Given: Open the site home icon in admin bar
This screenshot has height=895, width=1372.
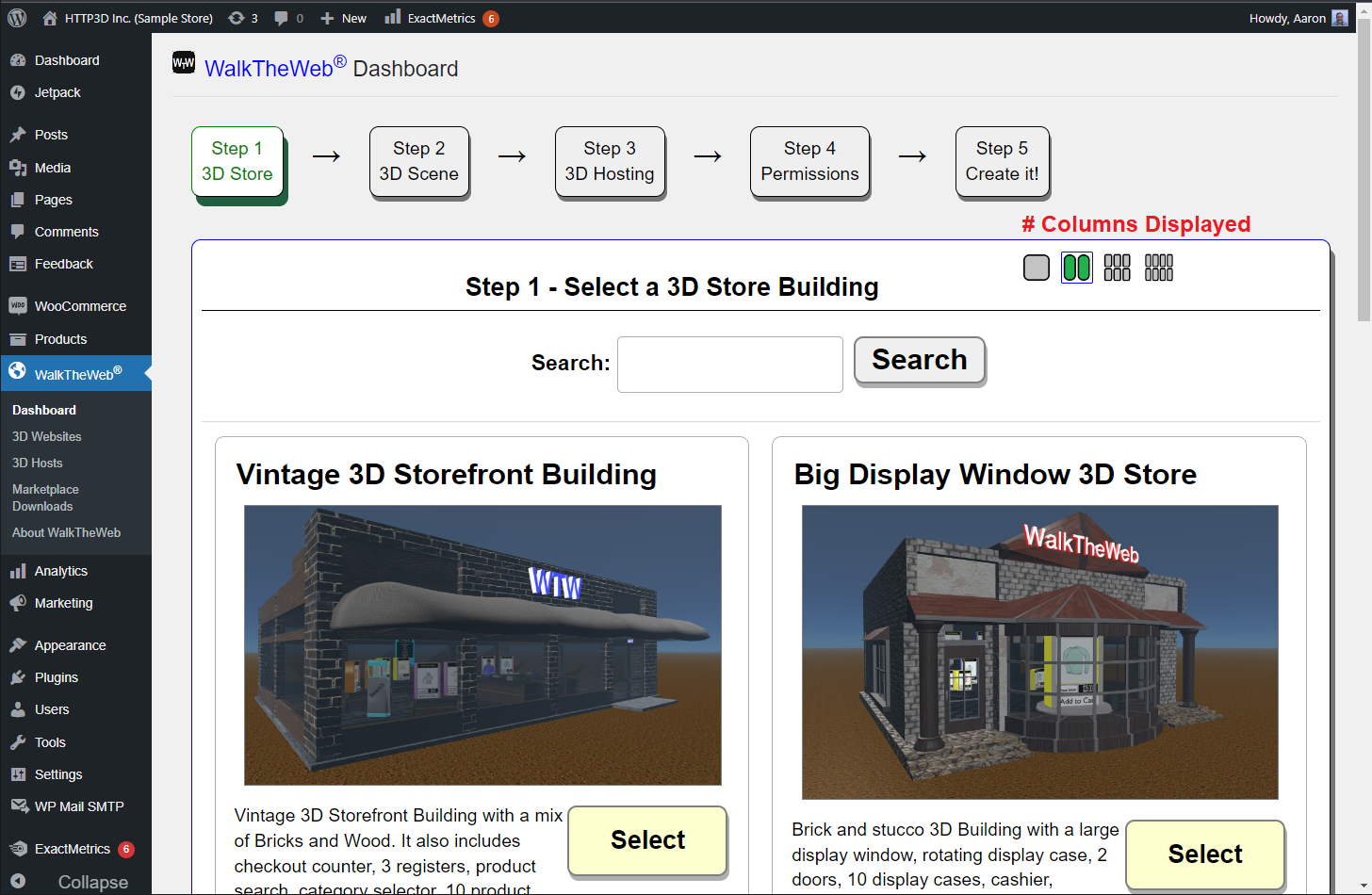Looking at the screenshot, I should point(50,18).
